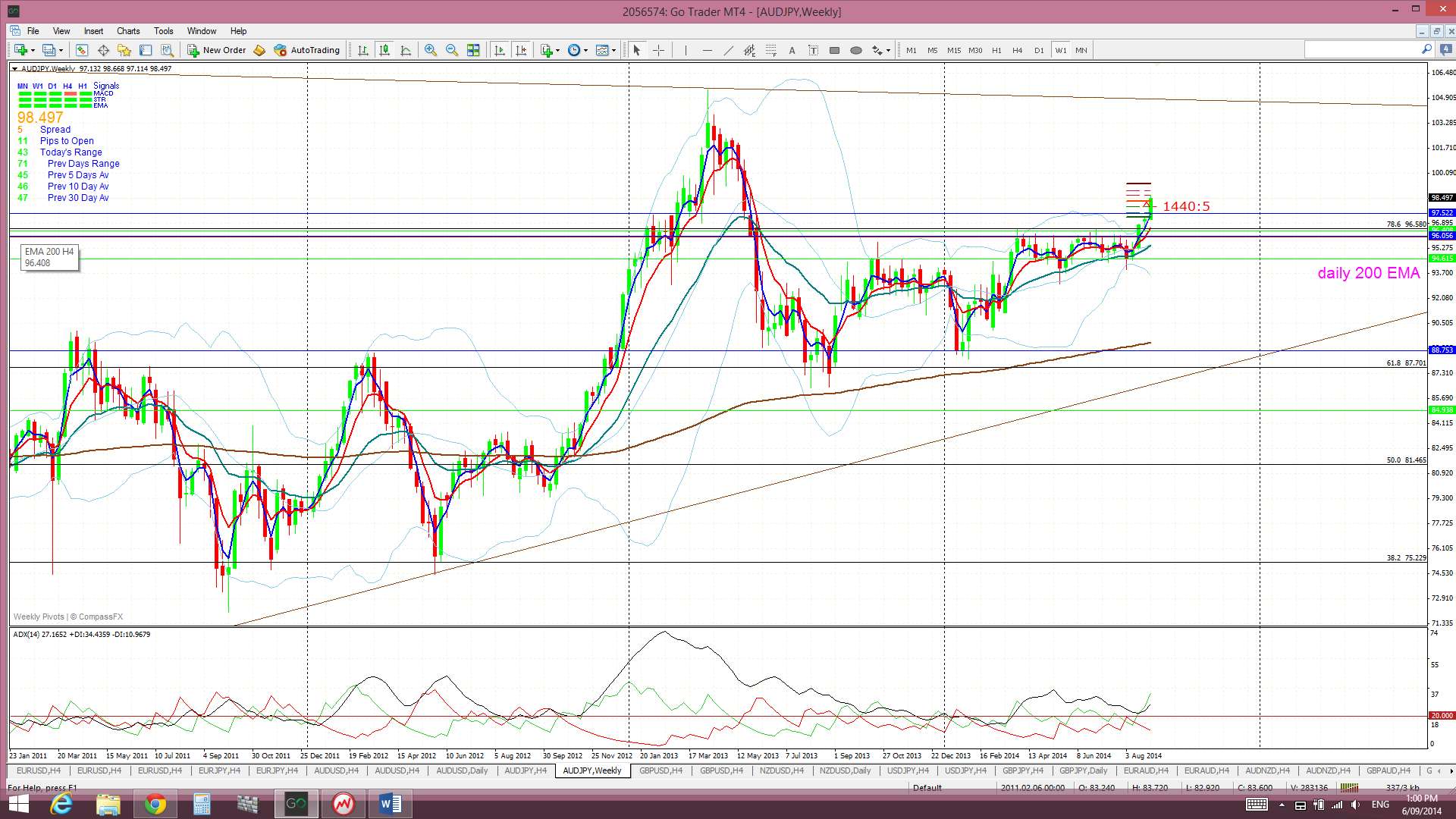Open the Templates dropdown arrow
The height and width of the screenshot is (819, 1456).
(x=614, y=50)
